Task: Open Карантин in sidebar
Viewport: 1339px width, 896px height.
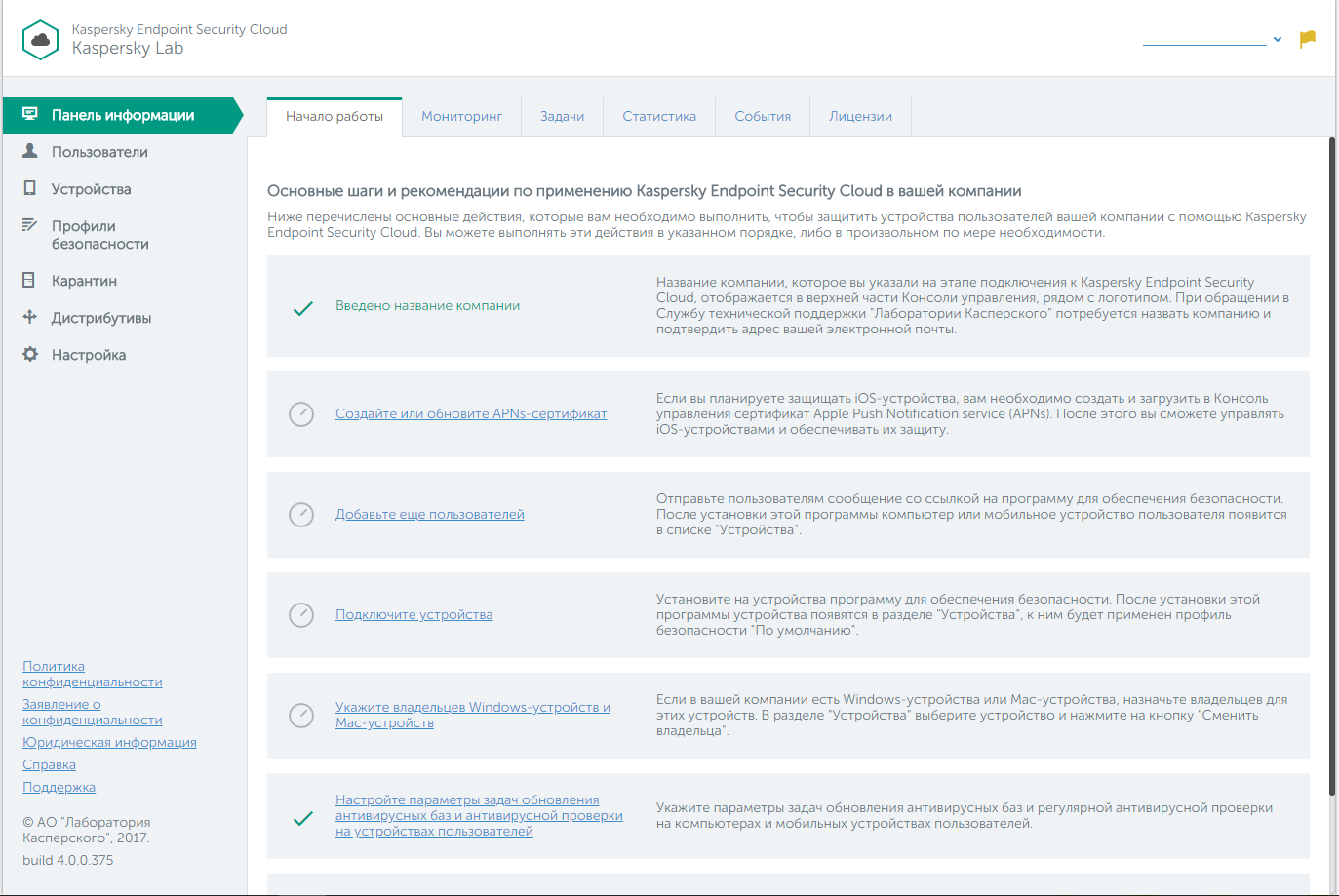Action: coord(84,281)
